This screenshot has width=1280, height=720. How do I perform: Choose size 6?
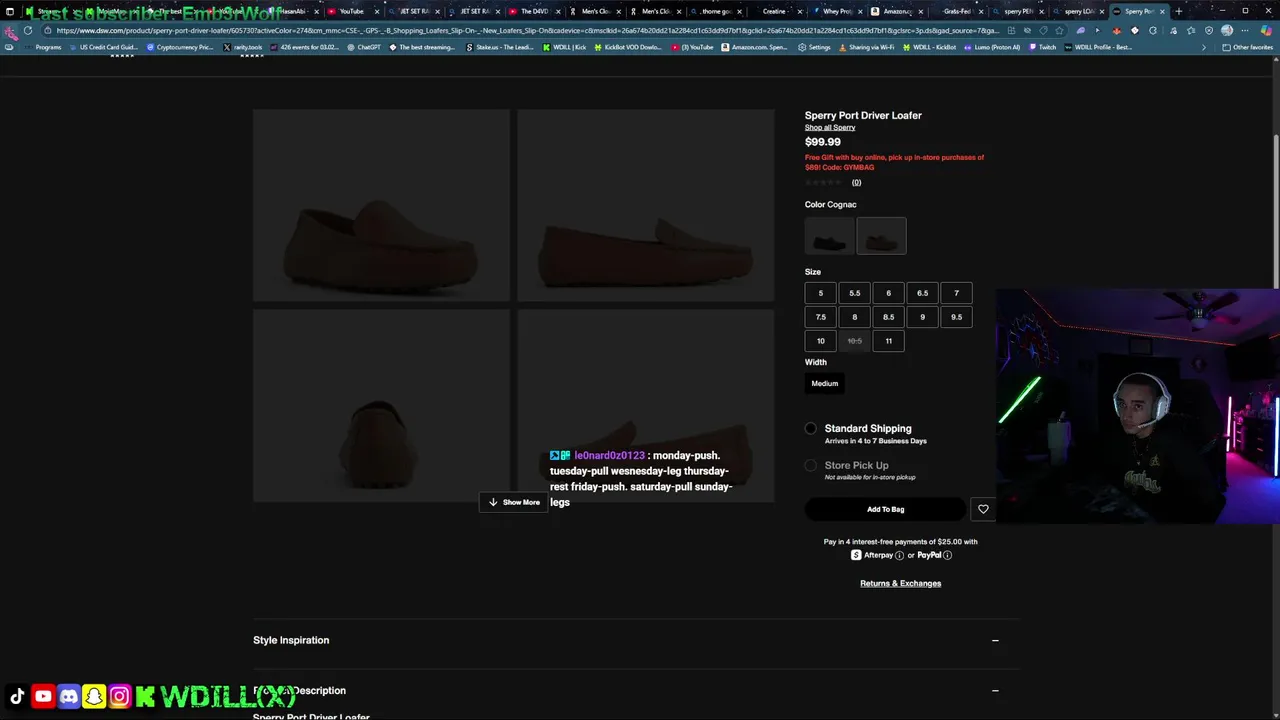888,293
